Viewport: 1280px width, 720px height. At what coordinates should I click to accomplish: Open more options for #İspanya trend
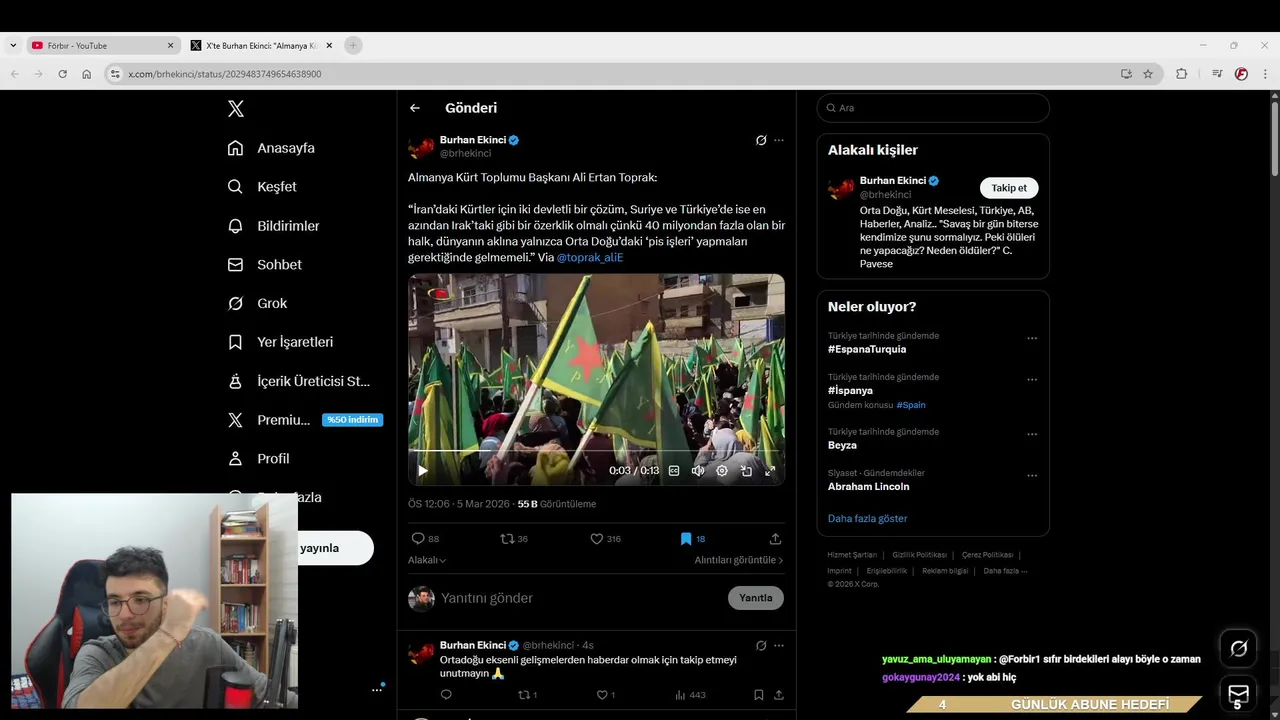click(1032, 379)
